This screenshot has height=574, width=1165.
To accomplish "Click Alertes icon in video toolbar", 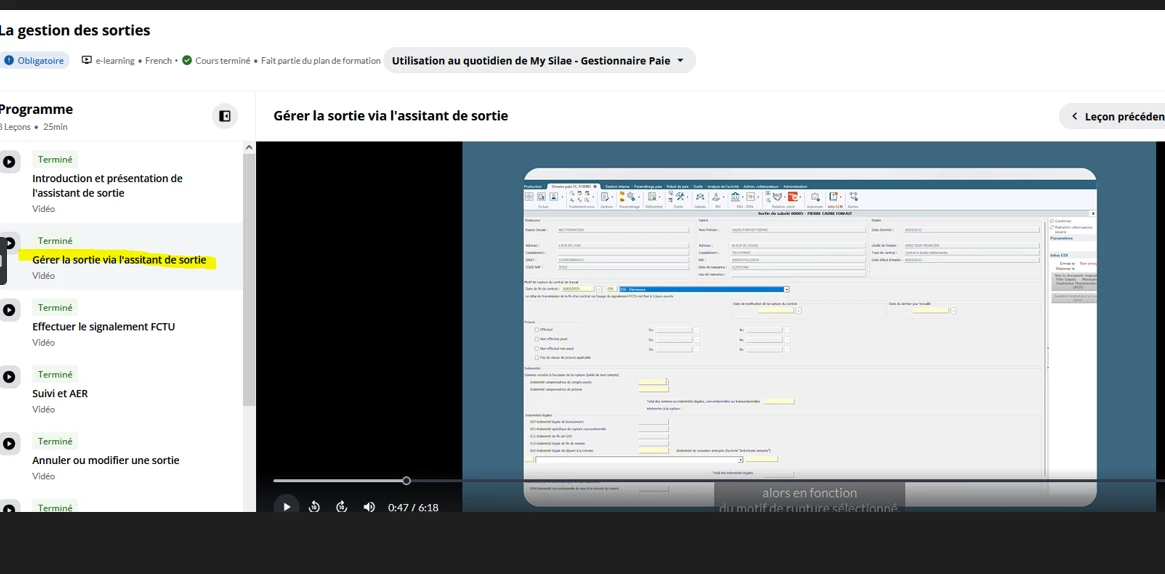I will point(854,197).
